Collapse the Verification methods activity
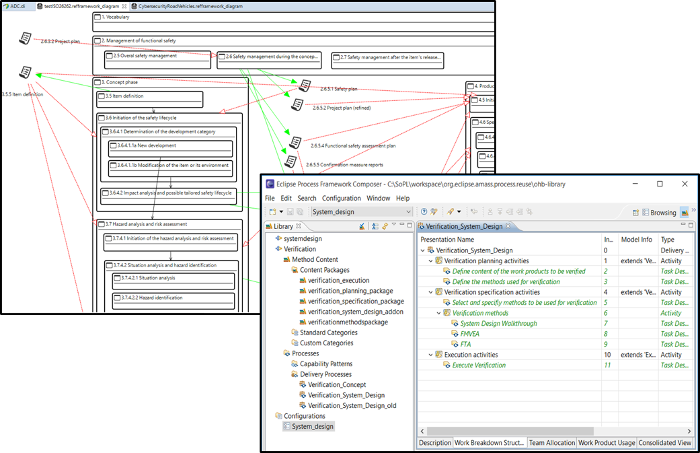 (x=441, y=312)
